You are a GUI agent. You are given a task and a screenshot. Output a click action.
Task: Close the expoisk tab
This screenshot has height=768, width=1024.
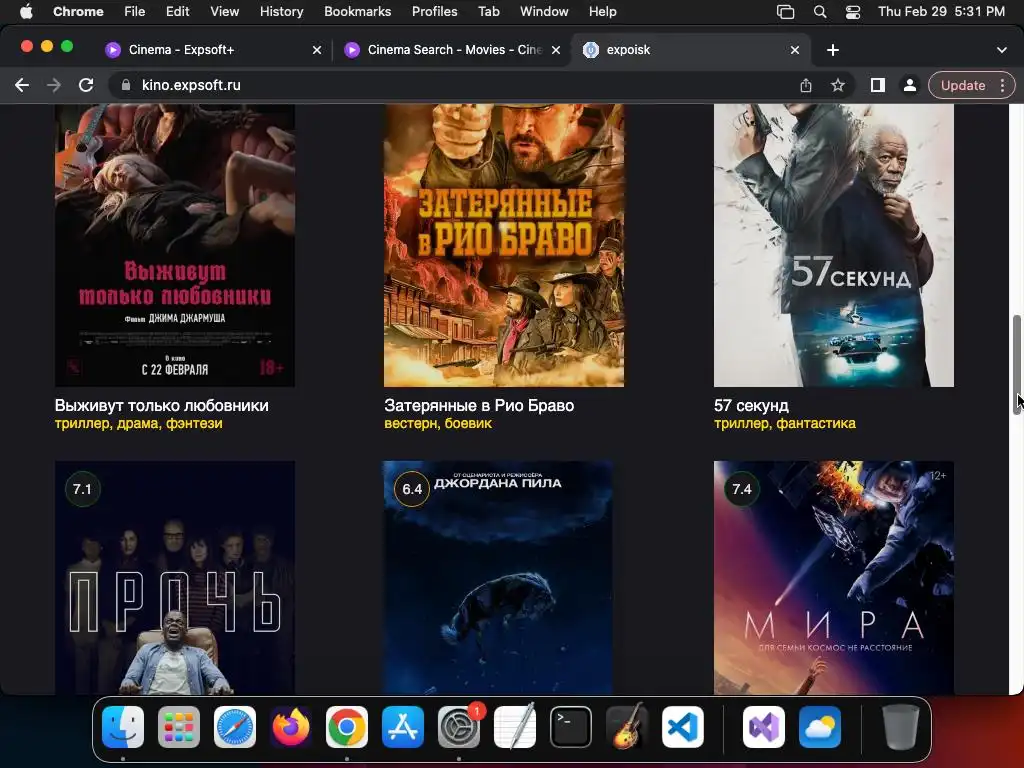click(795, 50)
